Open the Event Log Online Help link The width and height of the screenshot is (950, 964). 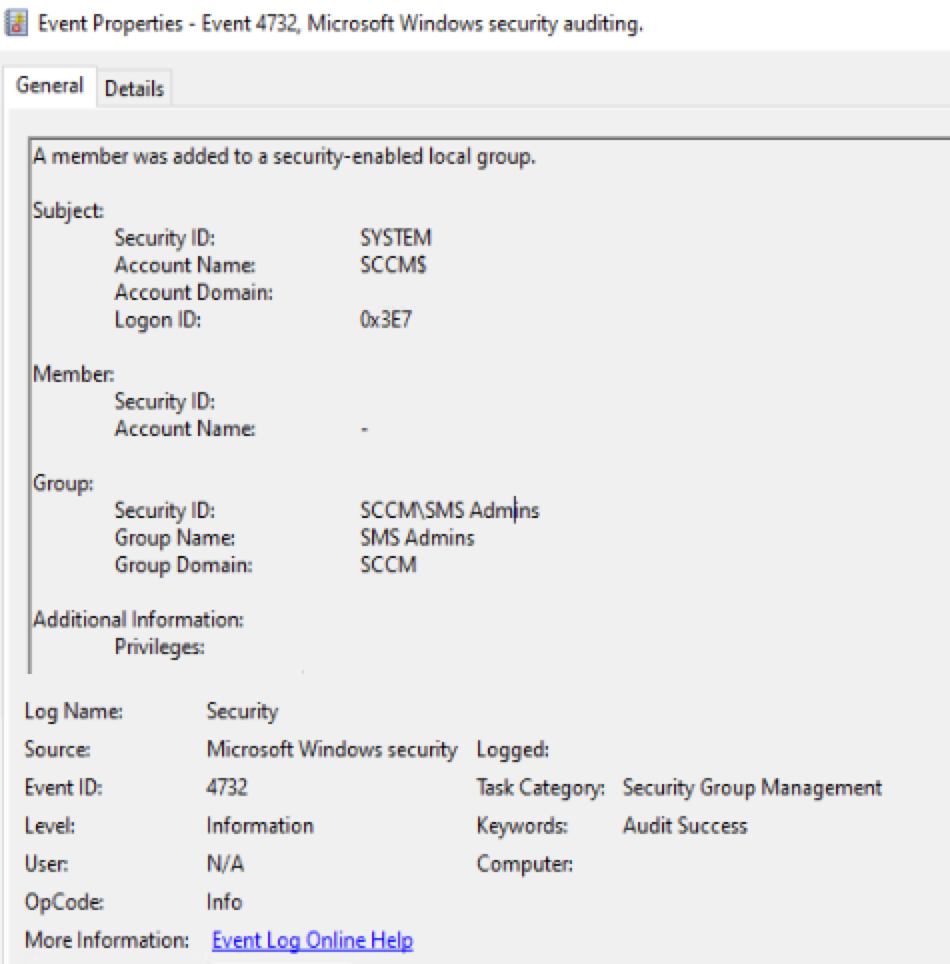312,940
